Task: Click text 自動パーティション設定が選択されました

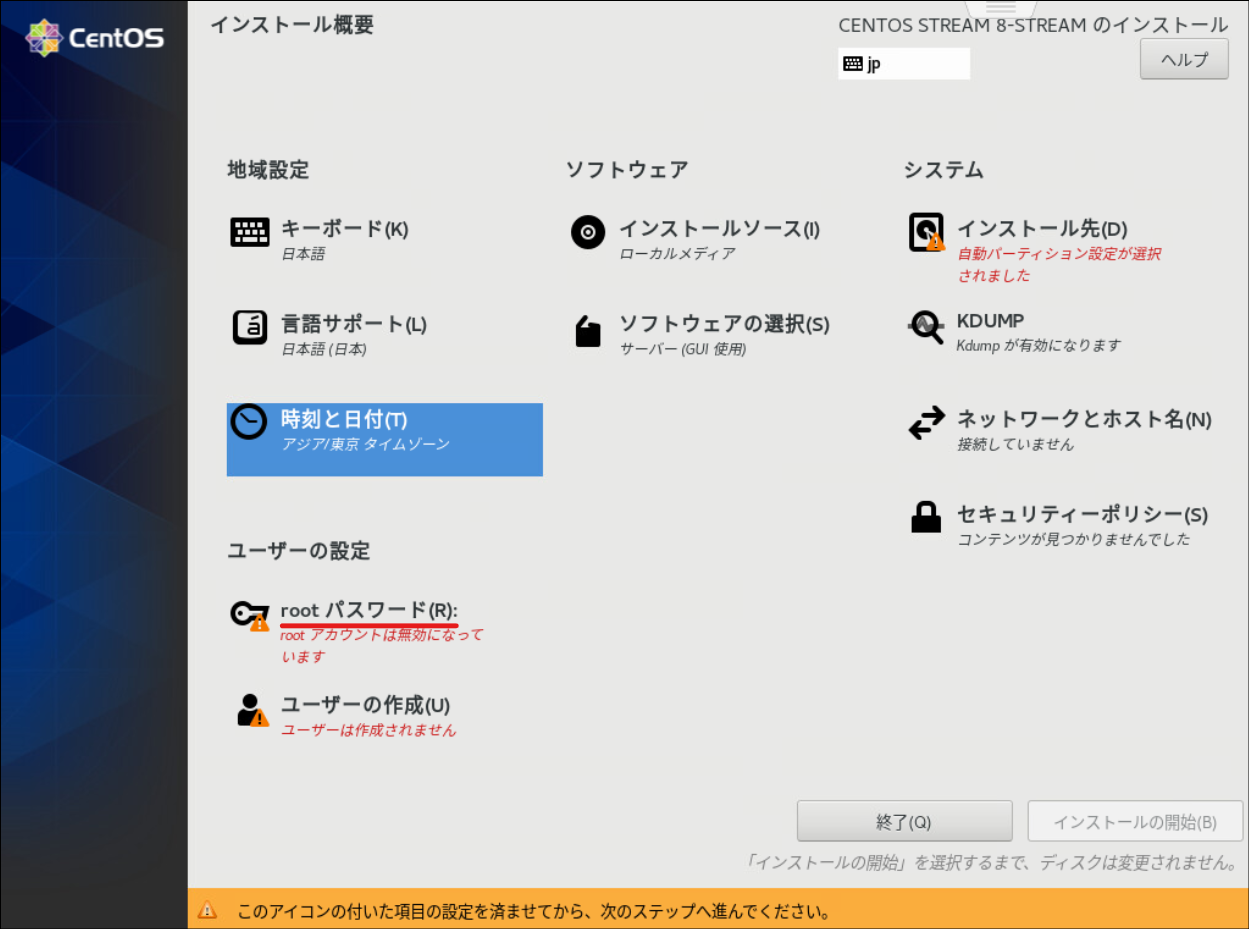Action: tap(1059, 265)
